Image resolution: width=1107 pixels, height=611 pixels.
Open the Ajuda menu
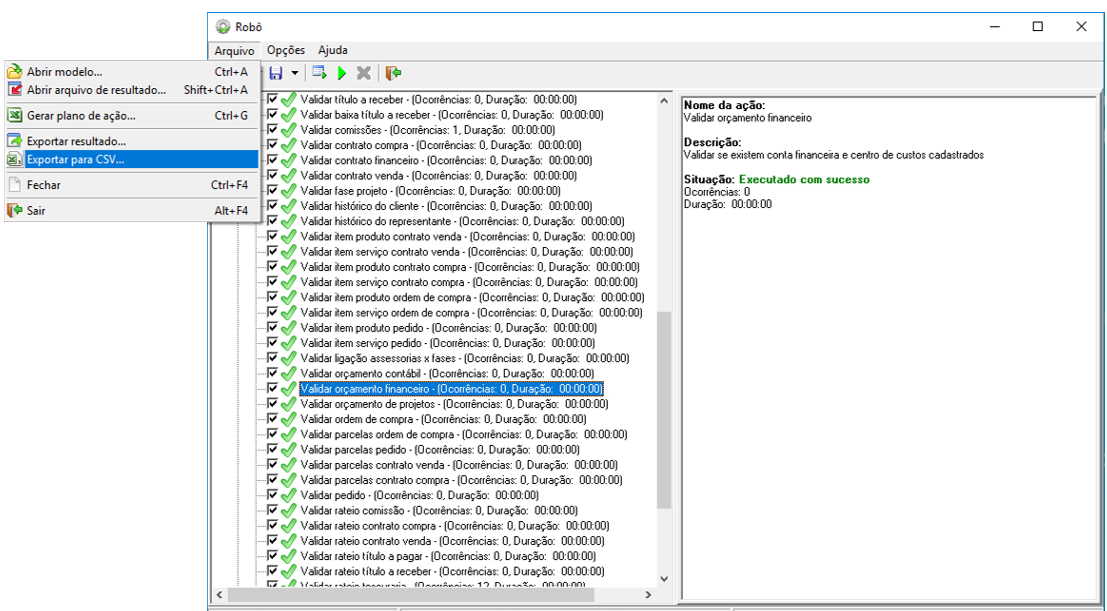[x=333, y=50]
